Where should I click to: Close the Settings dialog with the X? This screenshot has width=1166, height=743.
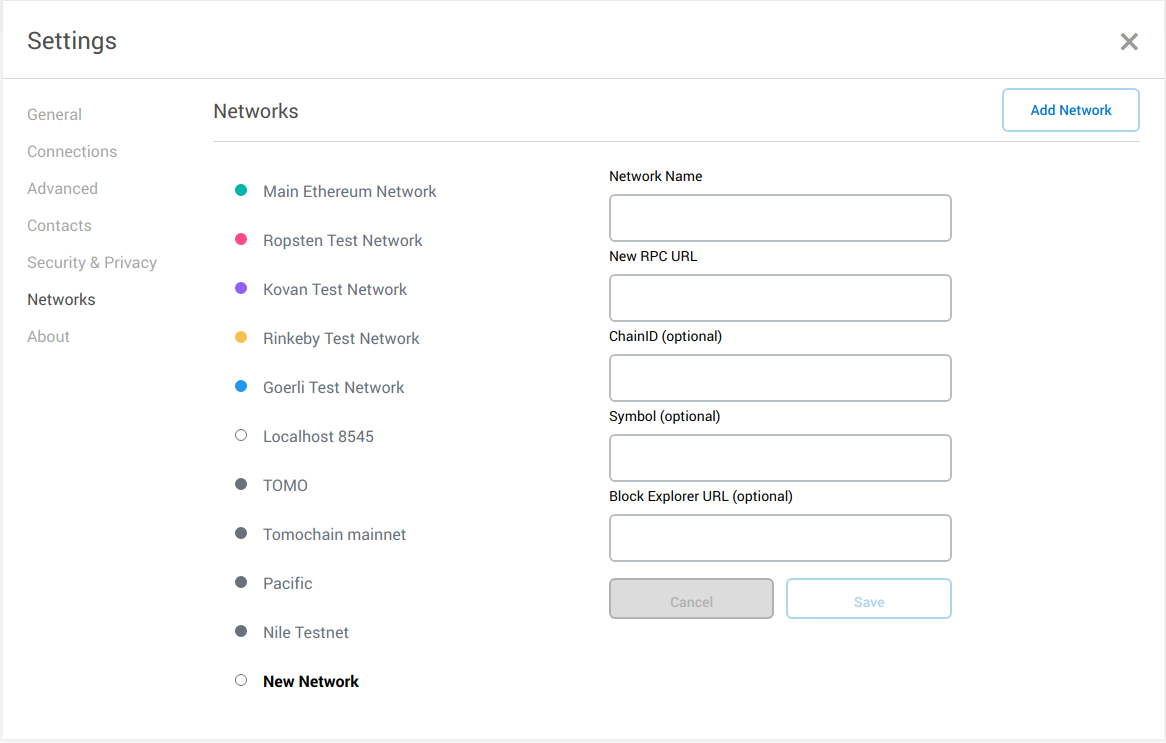[x=1129, y=41]
